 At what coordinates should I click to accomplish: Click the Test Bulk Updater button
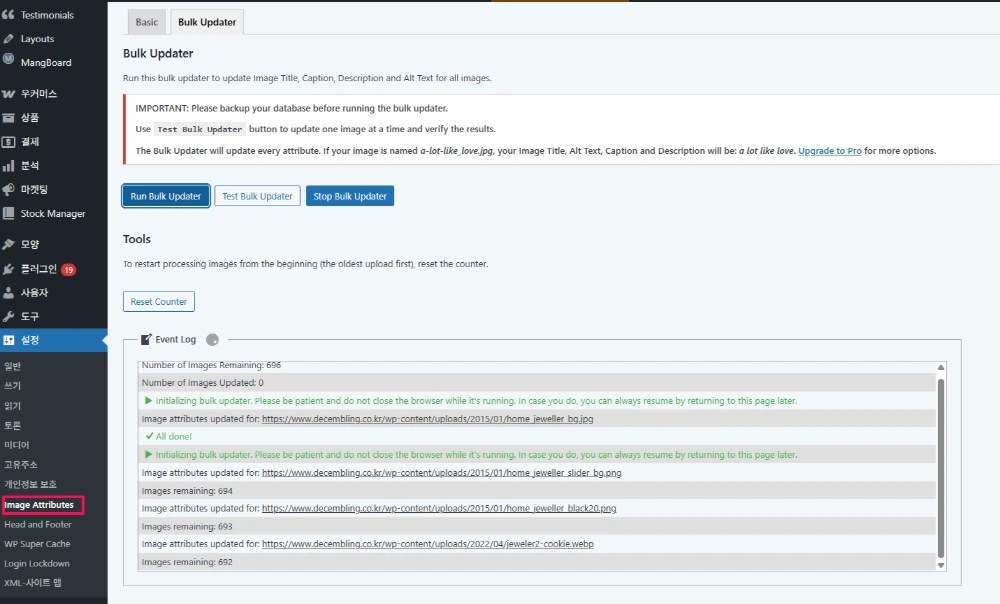coord(257,197)
